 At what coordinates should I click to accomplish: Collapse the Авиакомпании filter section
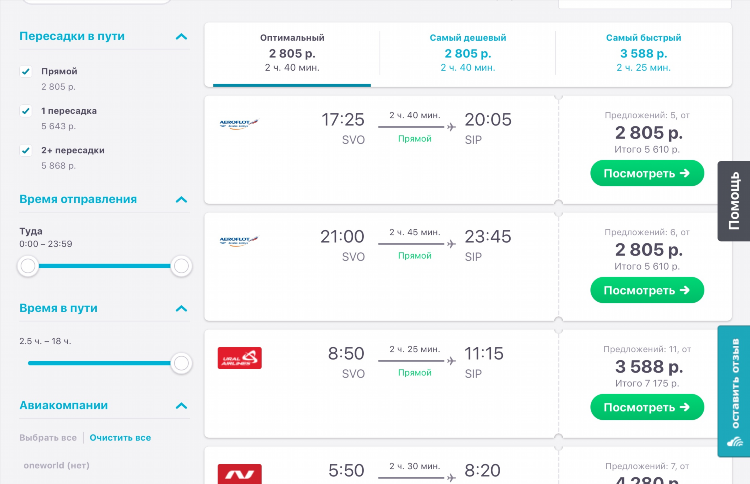click(181, 406)
